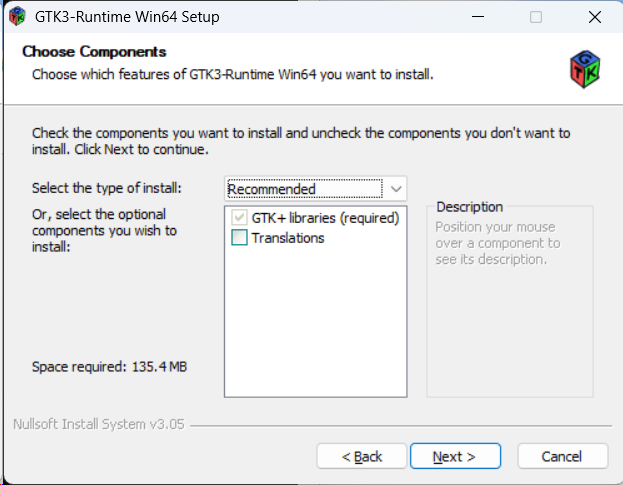This screenshot has width=623, height=485.
Task: Click the GTK+ libraries (required) checkbox
Action: [x=239, y=218]
